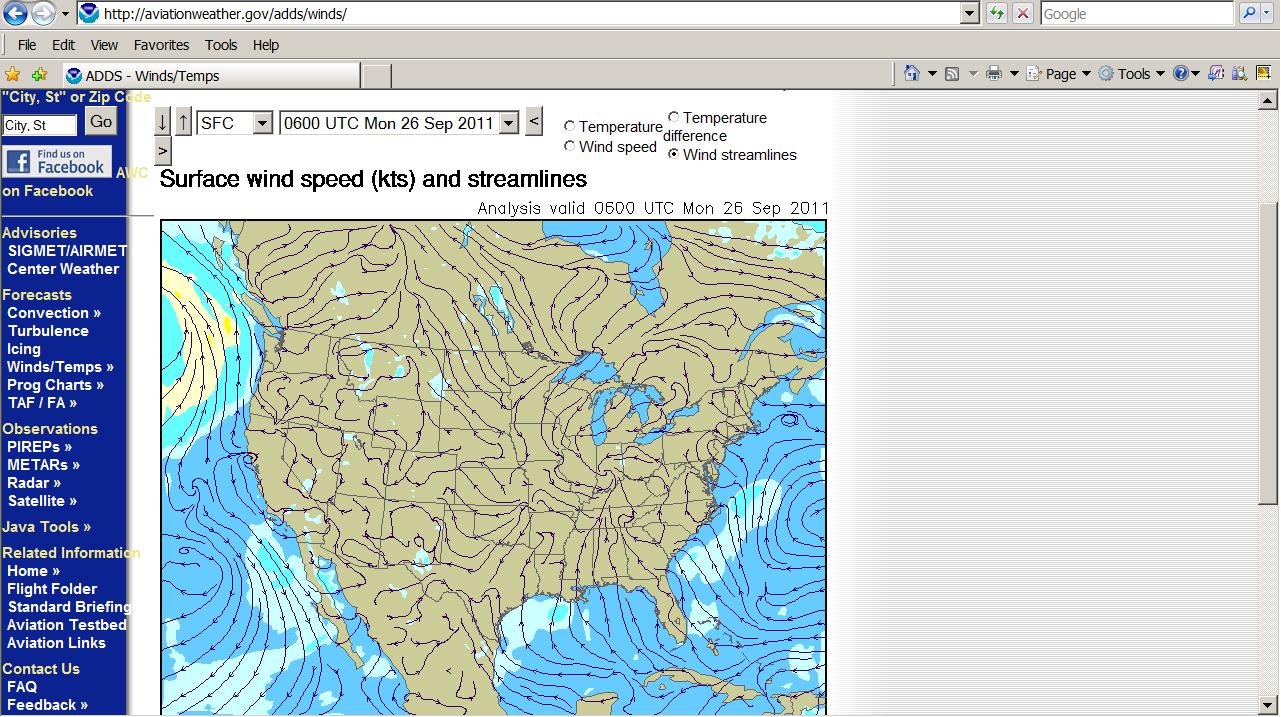Select the Temperature radio button
The width and height of the screenshot is (1281, 717).
[x=570, y=127]
